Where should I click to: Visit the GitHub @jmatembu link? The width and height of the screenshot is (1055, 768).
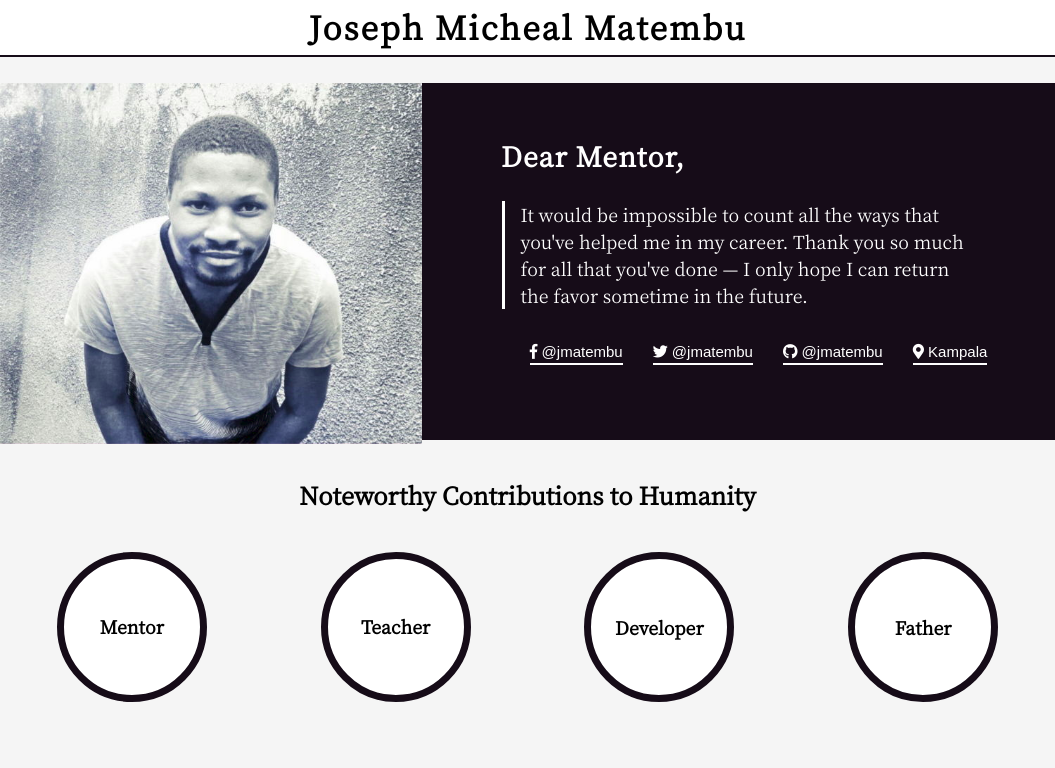coord(842,352)
